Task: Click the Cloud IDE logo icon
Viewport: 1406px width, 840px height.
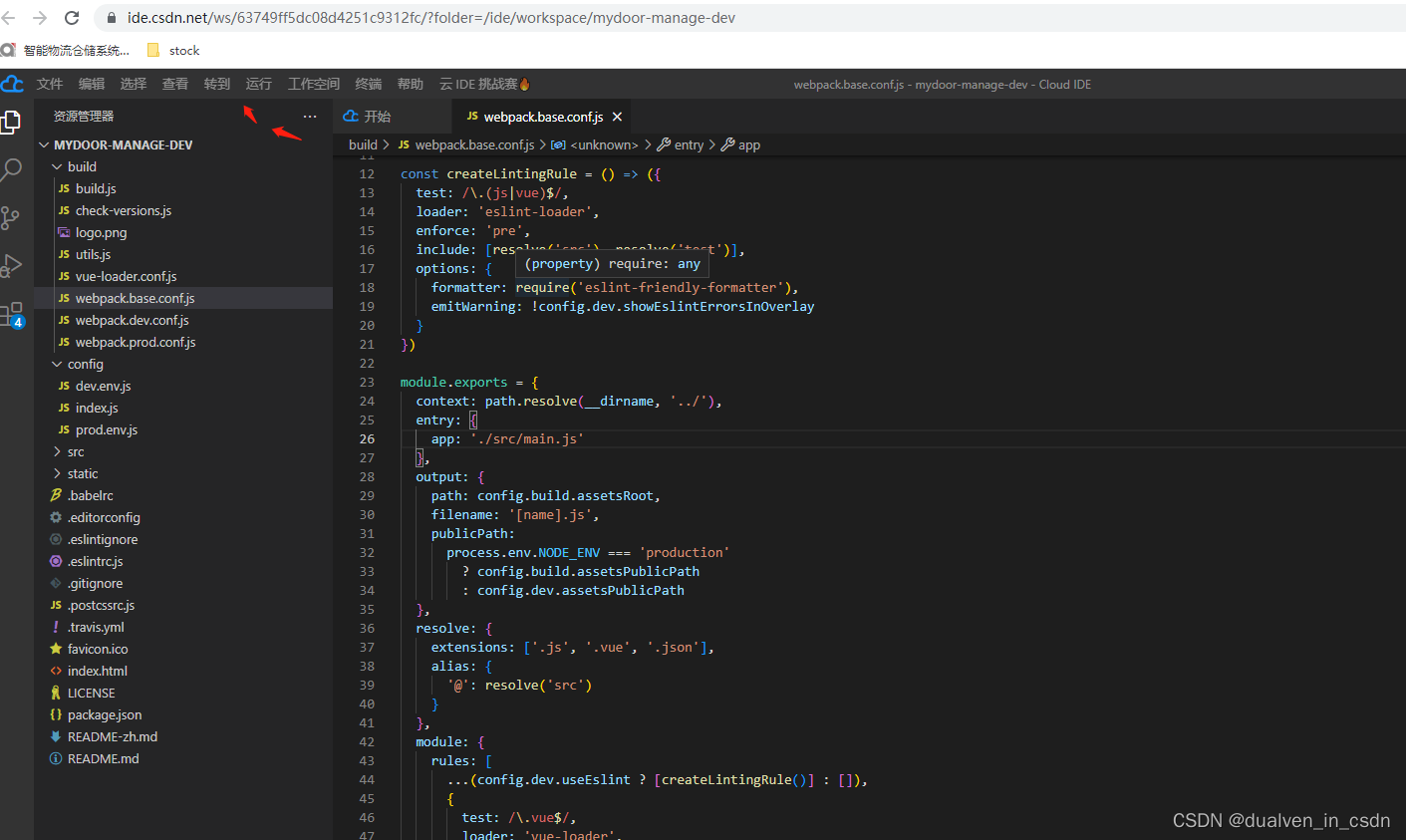Action: [12, 84]
